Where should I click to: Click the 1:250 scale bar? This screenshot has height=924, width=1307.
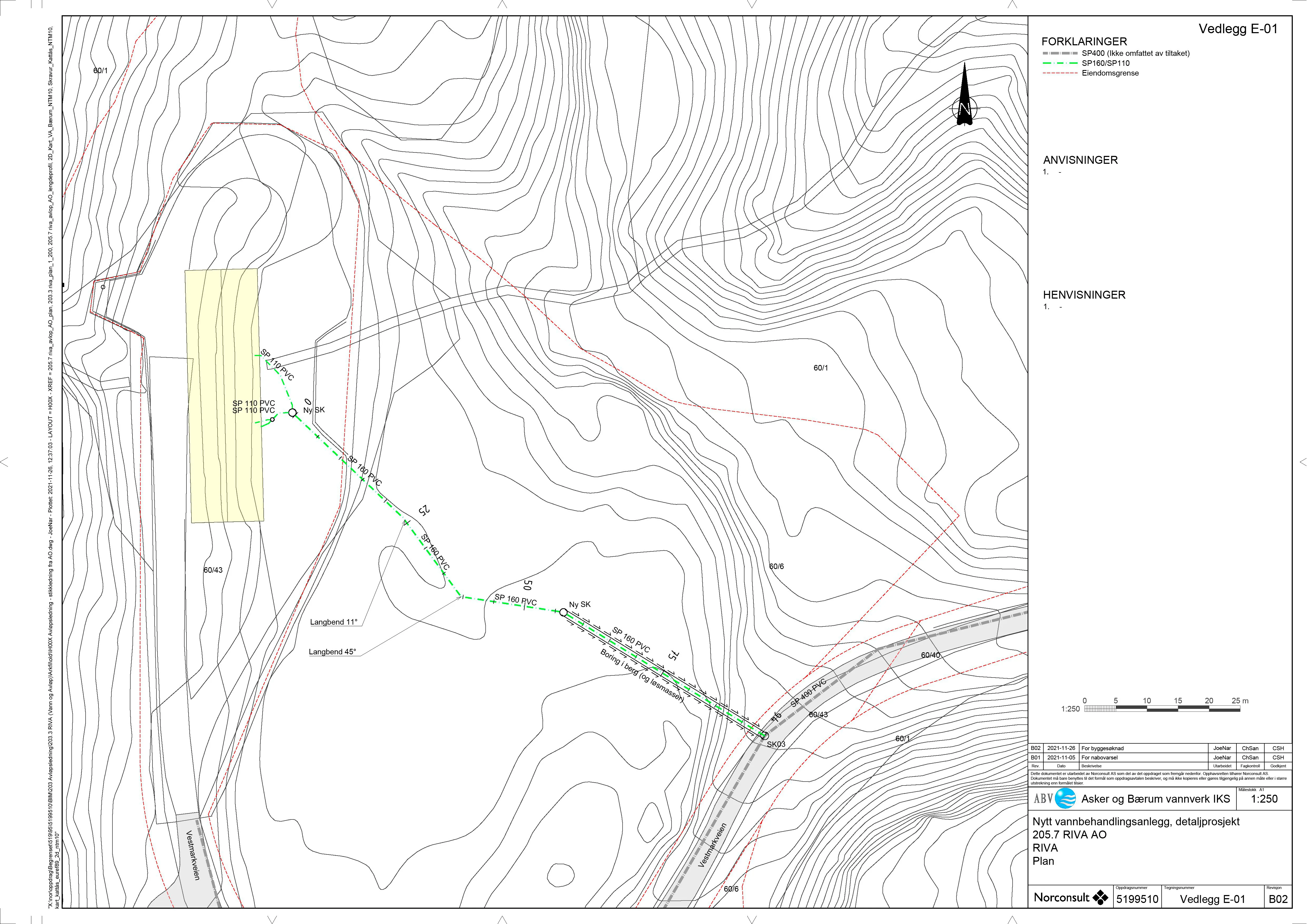[1162, 709]
